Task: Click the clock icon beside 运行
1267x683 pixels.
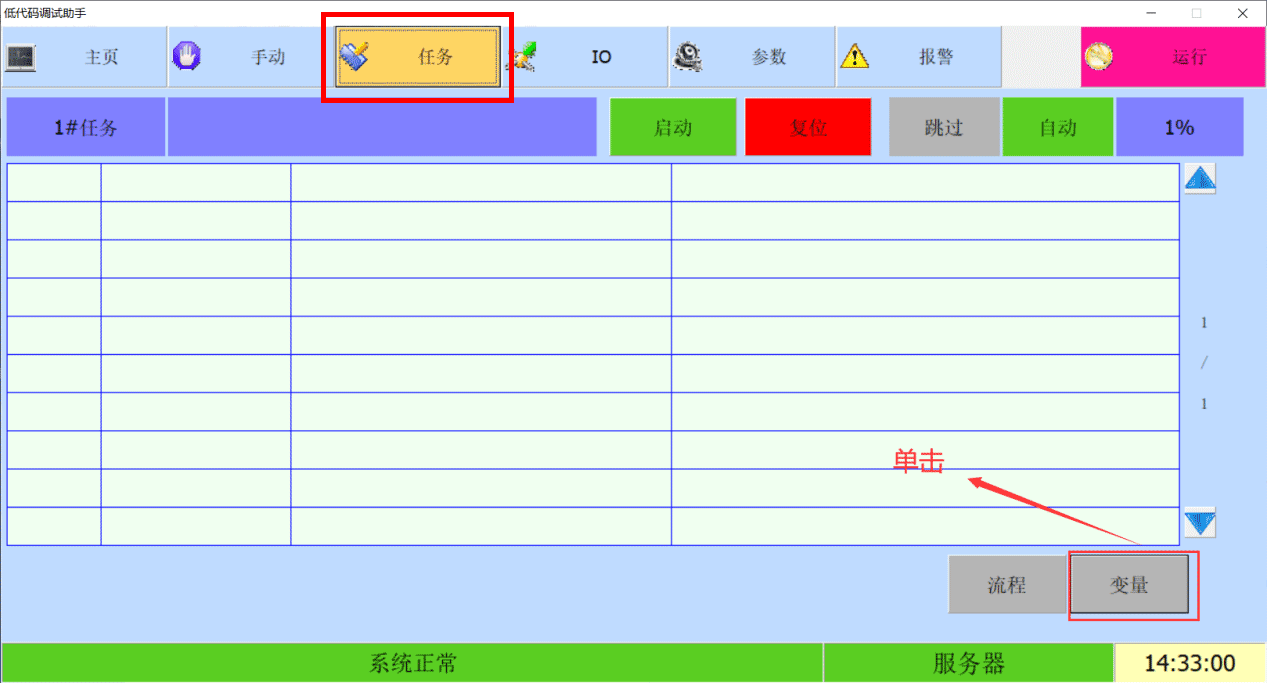Action: click(1098, 57)
